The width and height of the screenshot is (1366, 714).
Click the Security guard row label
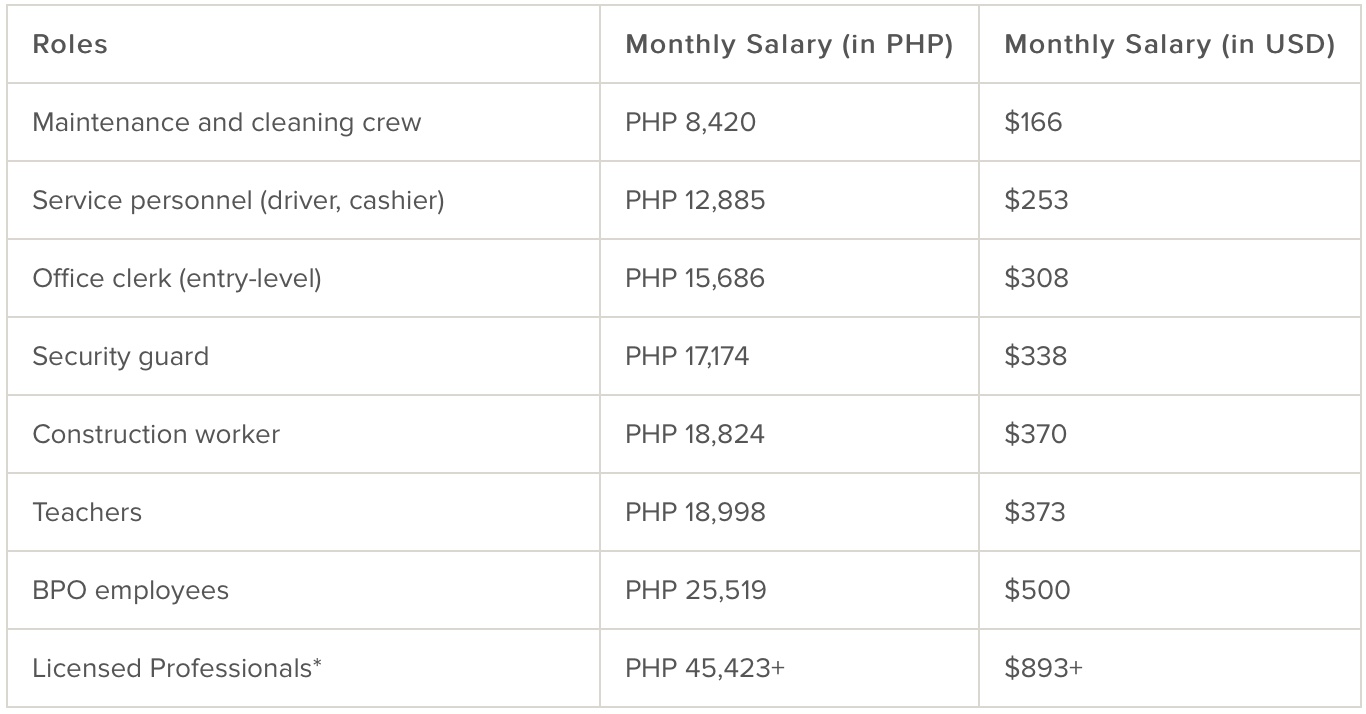121,357
